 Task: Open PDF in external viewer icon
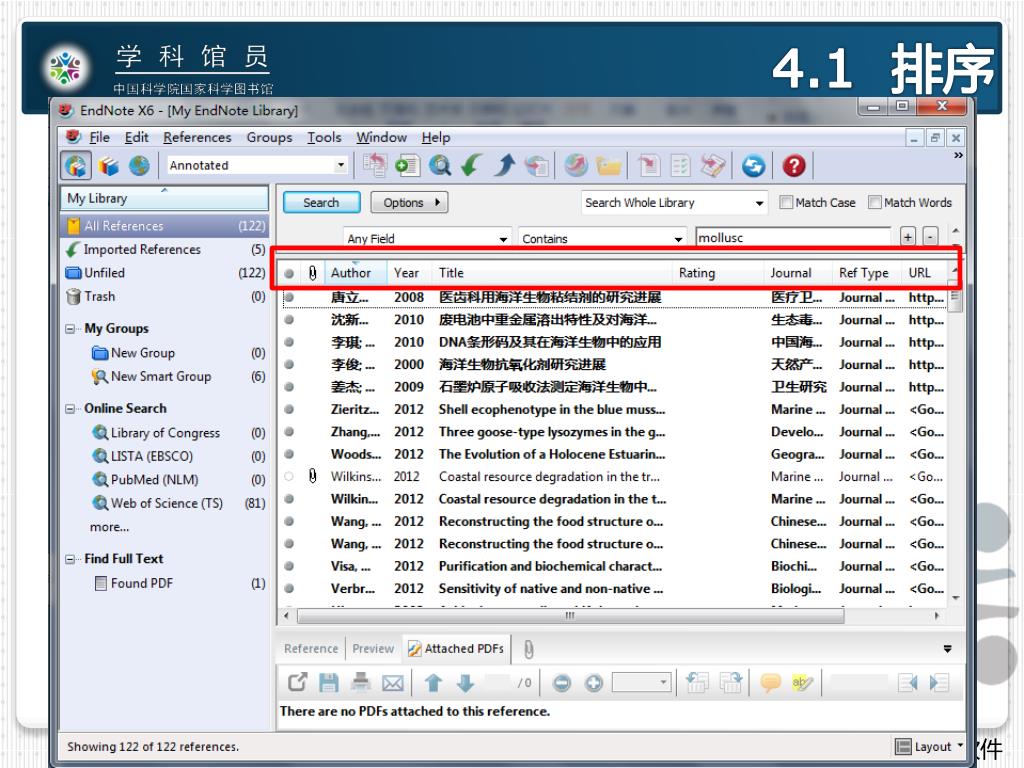(297, 683)
